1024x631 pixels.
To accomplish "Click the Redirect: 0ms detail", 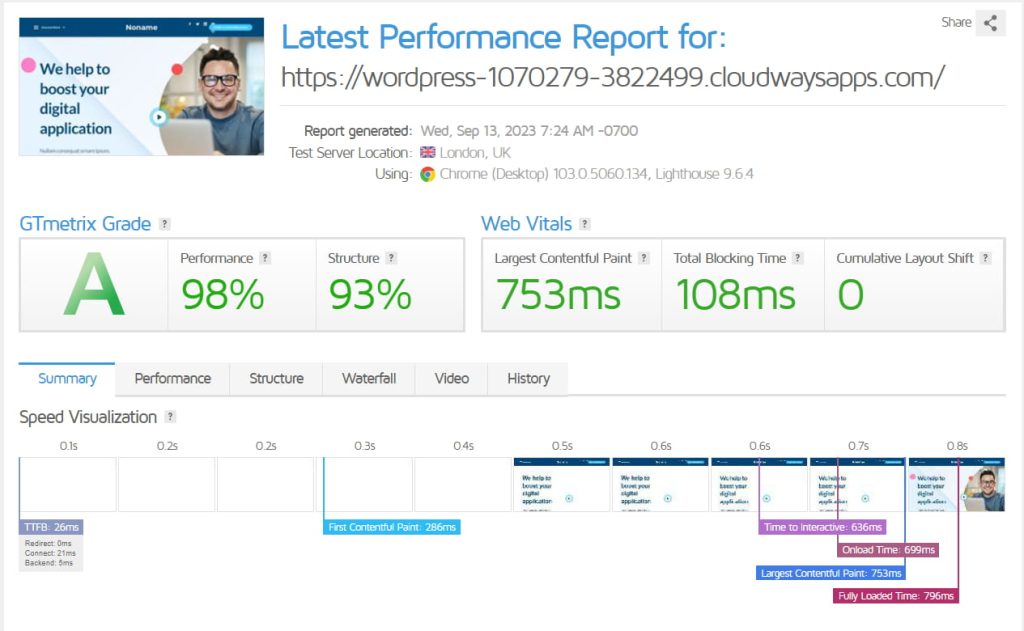I will pyautogui.click(x=48, y=543).
